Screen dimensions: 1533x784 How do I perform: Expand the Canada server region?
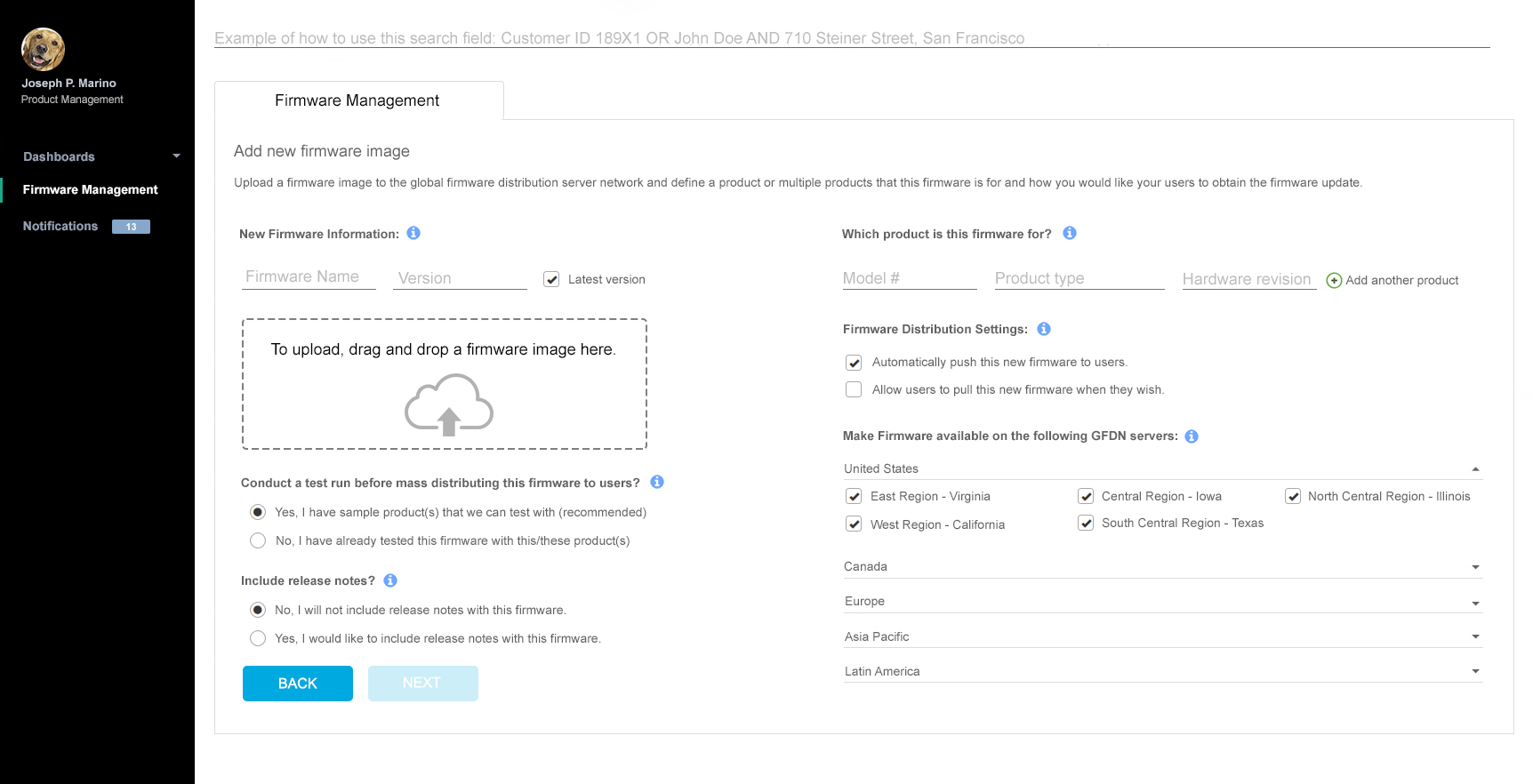click(1475, 567)
